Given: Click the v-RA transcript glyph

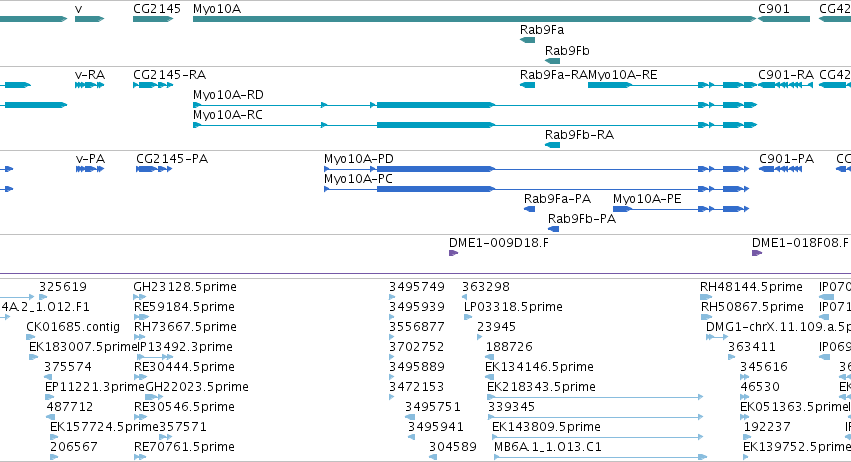Looking at the screenshot, I should pos(90,85).
